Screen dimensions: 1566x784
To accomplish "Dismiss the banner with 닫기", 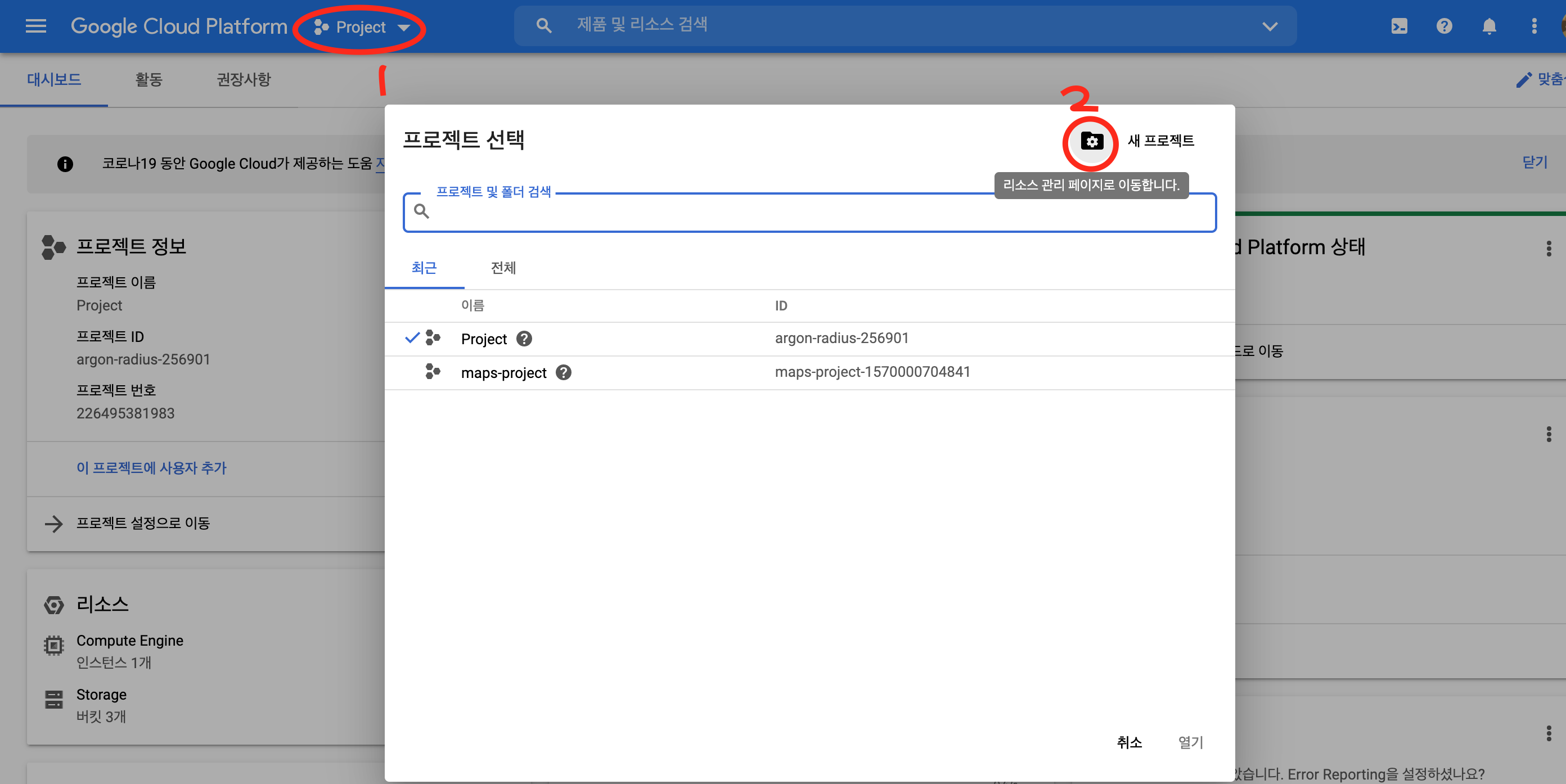I will coord(1535,163).
